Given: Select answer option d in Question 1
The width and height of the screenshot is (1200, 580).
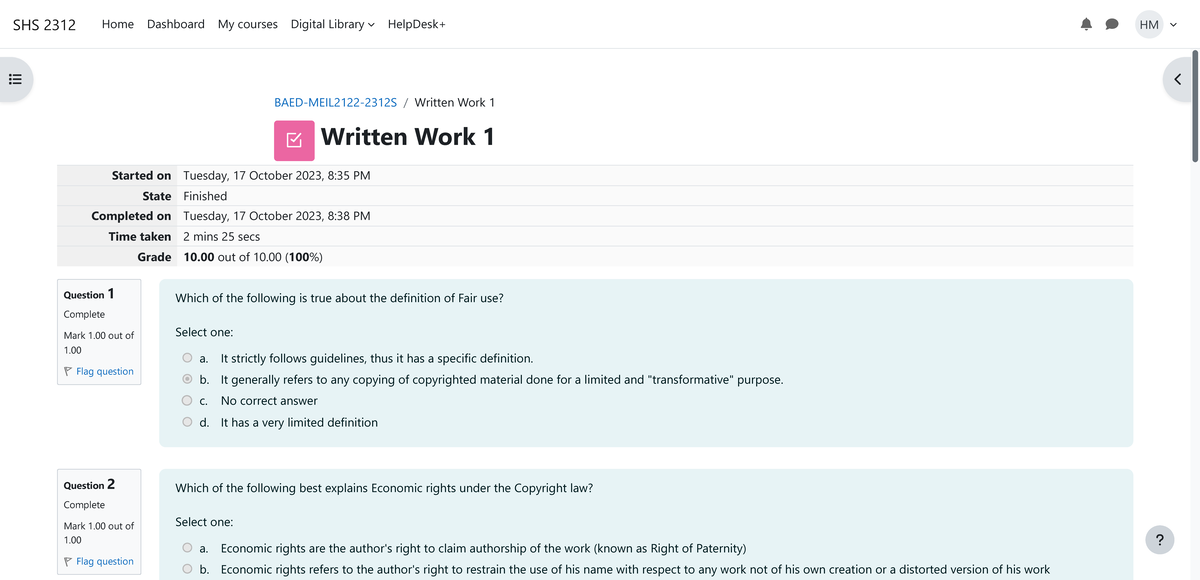Looking at the screenshot, I should tap(186, 421).
